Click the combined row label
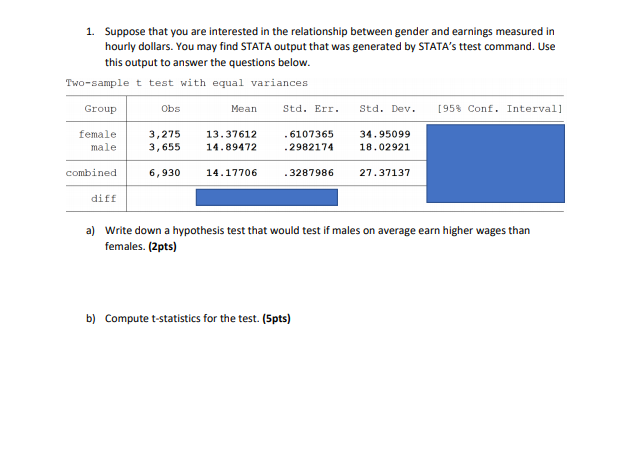Viewport: 628px width, 456px height. pos(91,173)
